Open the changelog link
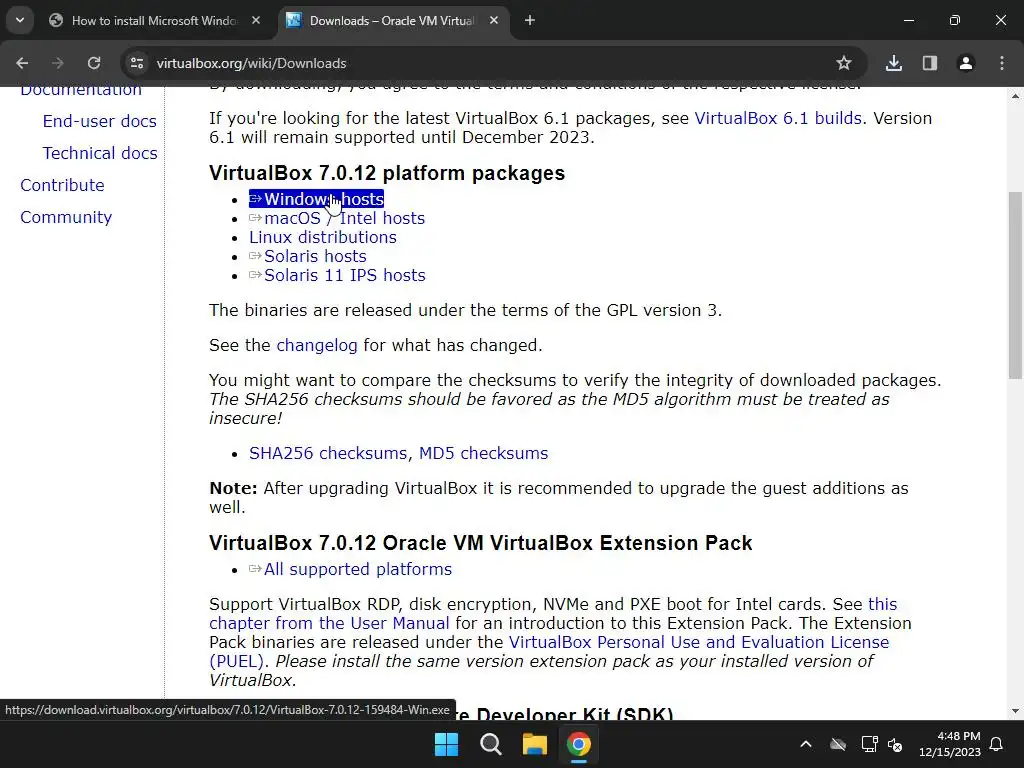The image size is (1024, 768). click(x=317, y=345)
